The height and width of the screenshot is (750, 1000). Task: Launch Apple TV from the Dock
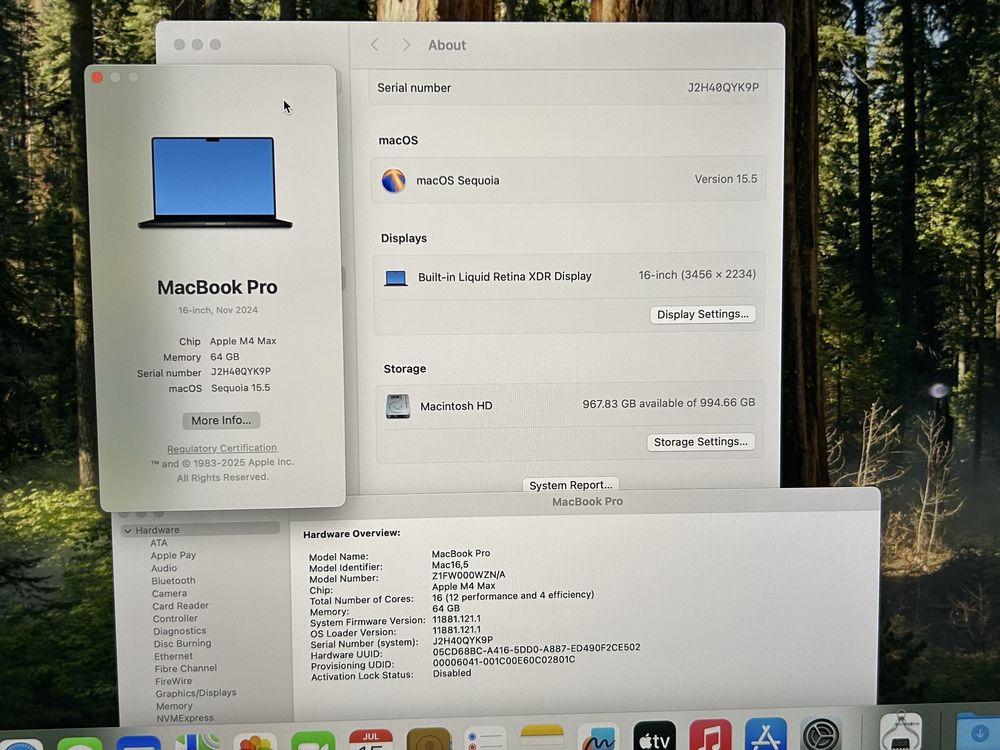point(654,735)
